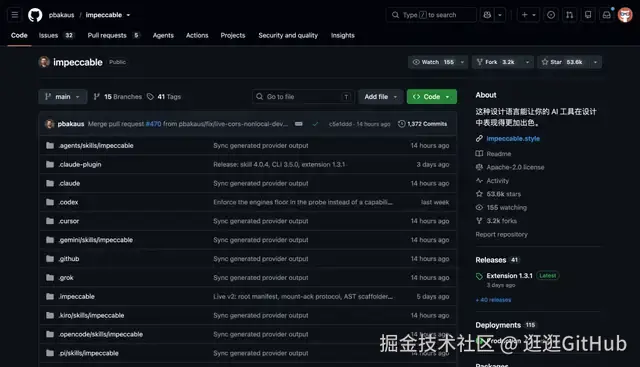Viewport: 640px width, 367px height.
Task: Open the issues icon in header
Action: pos(551,15)
